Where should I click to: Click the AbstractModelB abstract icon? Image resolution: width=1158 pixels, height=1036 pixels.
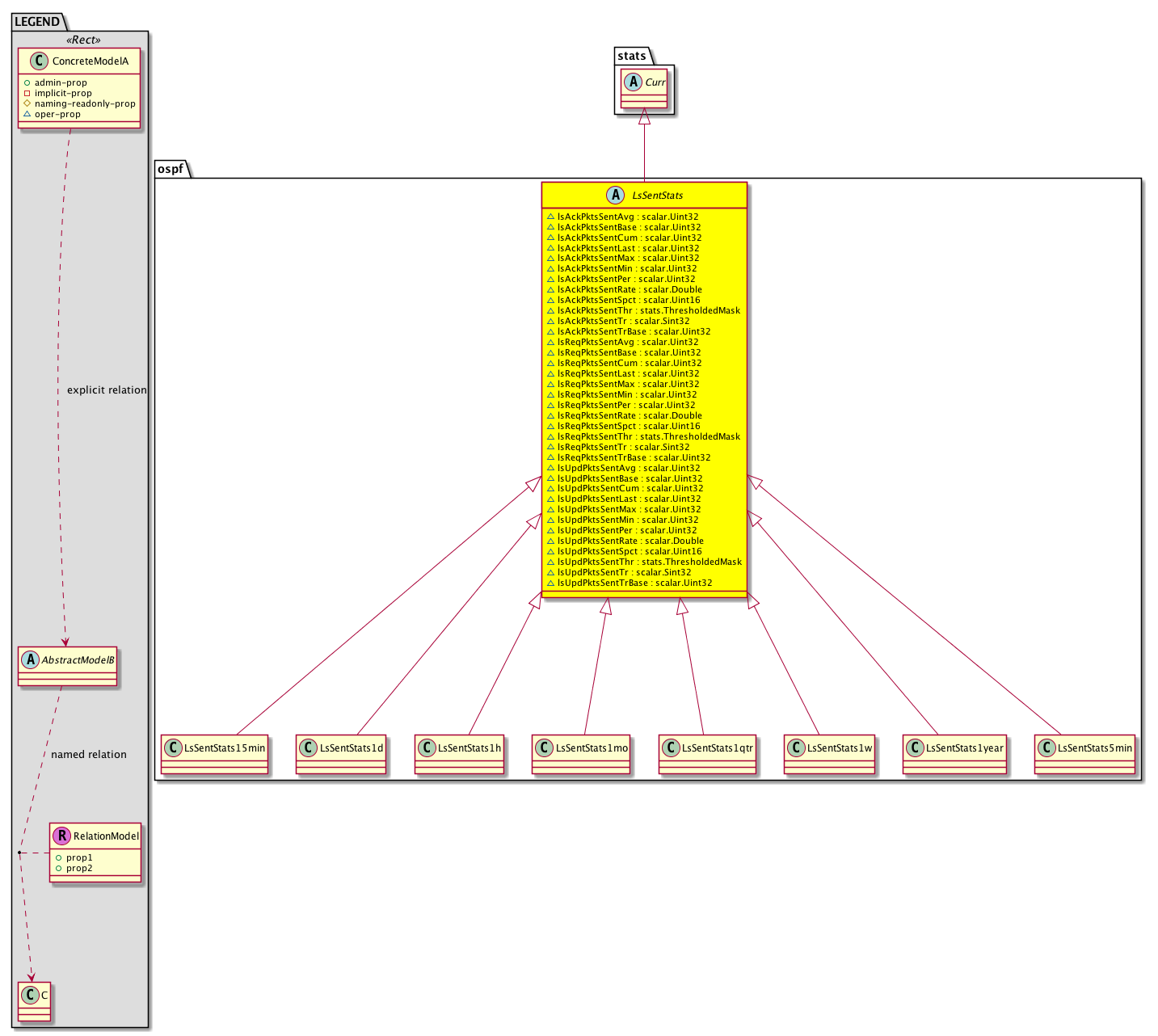[x=30, y=660]
